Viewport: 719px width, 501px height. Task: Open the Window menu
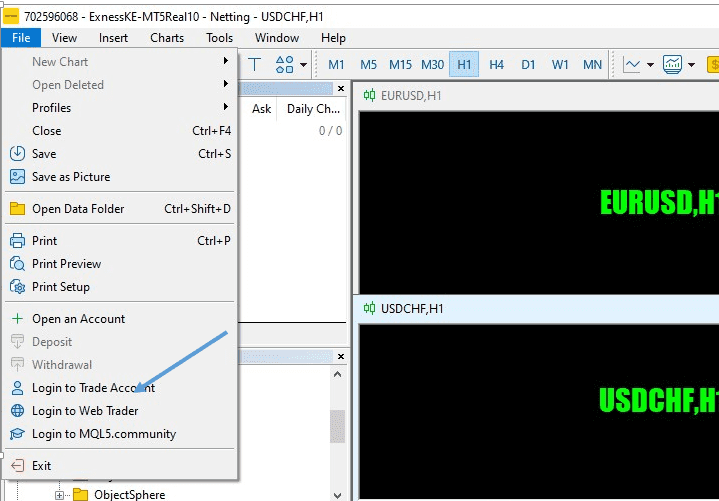click(277, 38)
